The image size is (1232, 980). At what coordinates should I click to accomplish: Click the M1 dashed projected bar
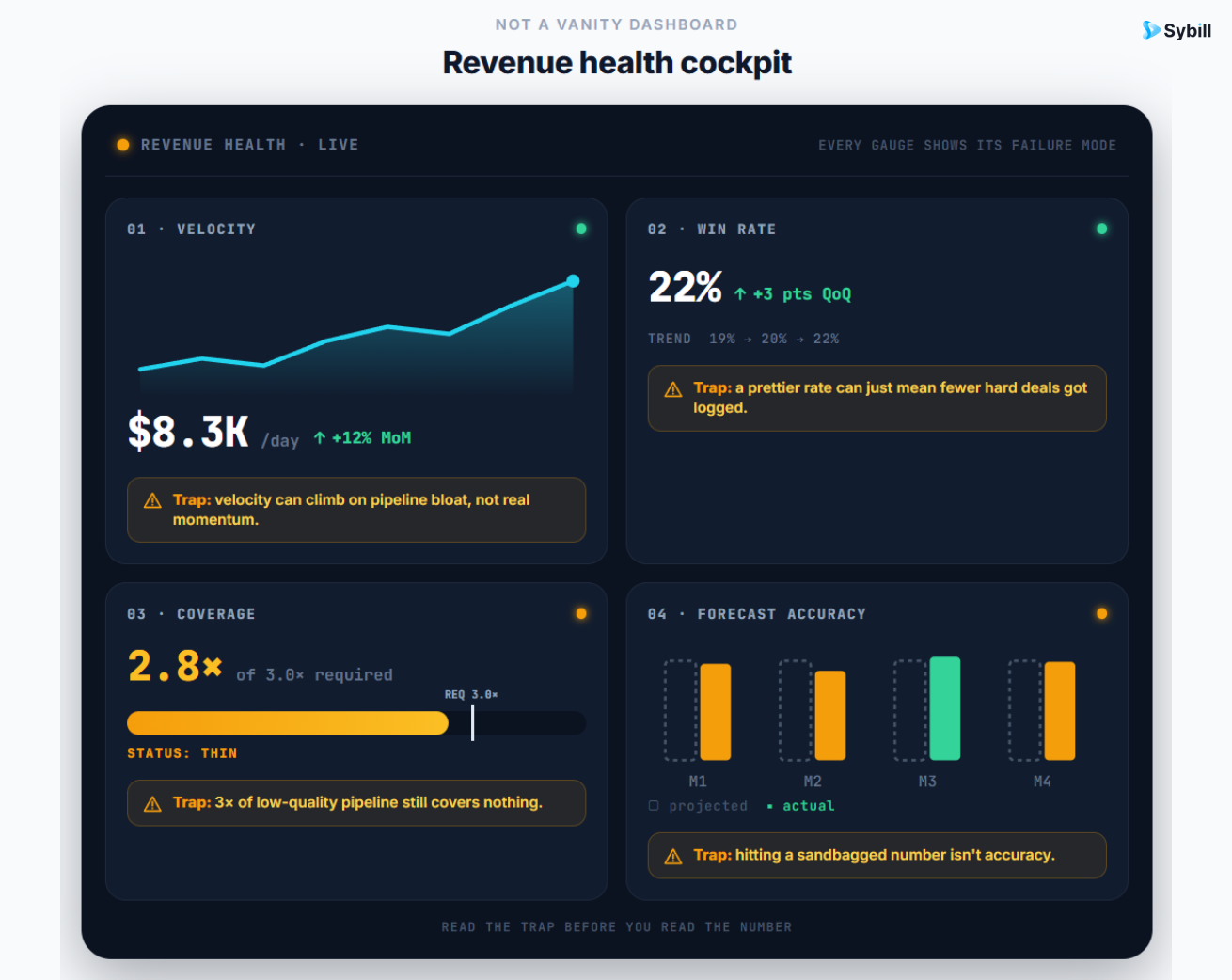681,710
